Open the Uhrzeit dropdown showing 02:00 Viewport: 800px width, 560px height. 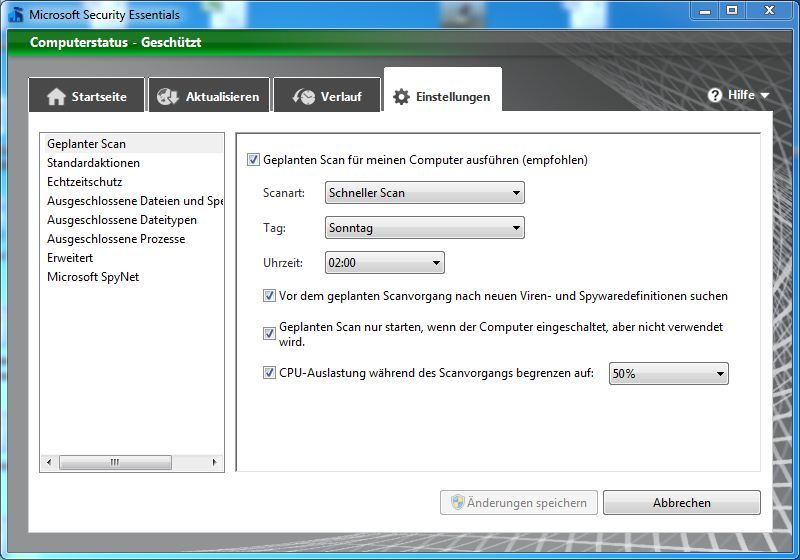click(385, 263)
